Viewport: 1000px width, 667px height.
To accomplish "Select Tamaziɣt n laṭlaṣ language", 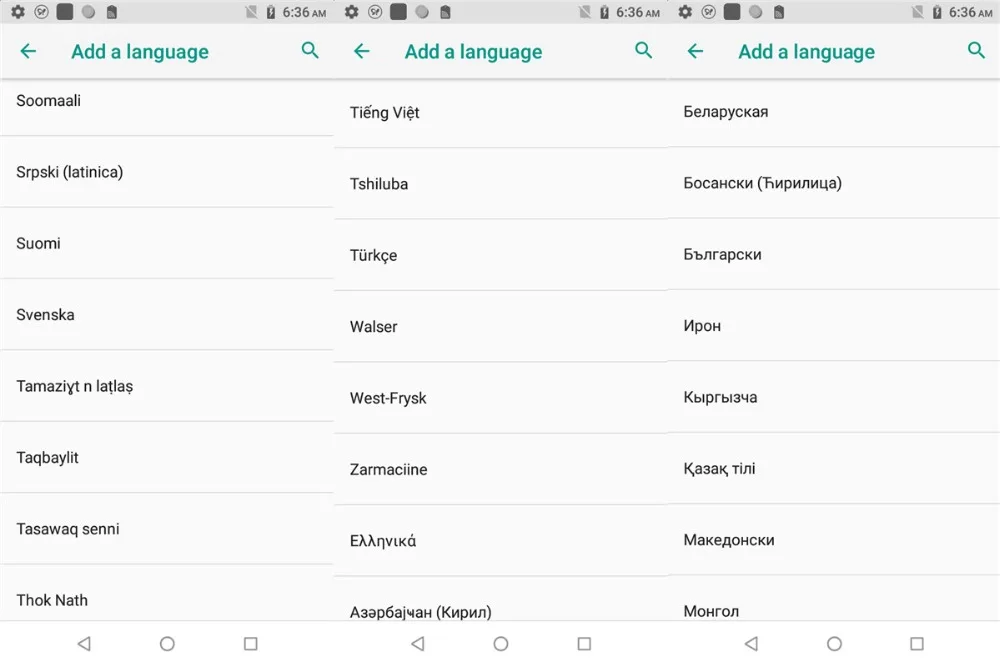I will [x=167, y=386].
